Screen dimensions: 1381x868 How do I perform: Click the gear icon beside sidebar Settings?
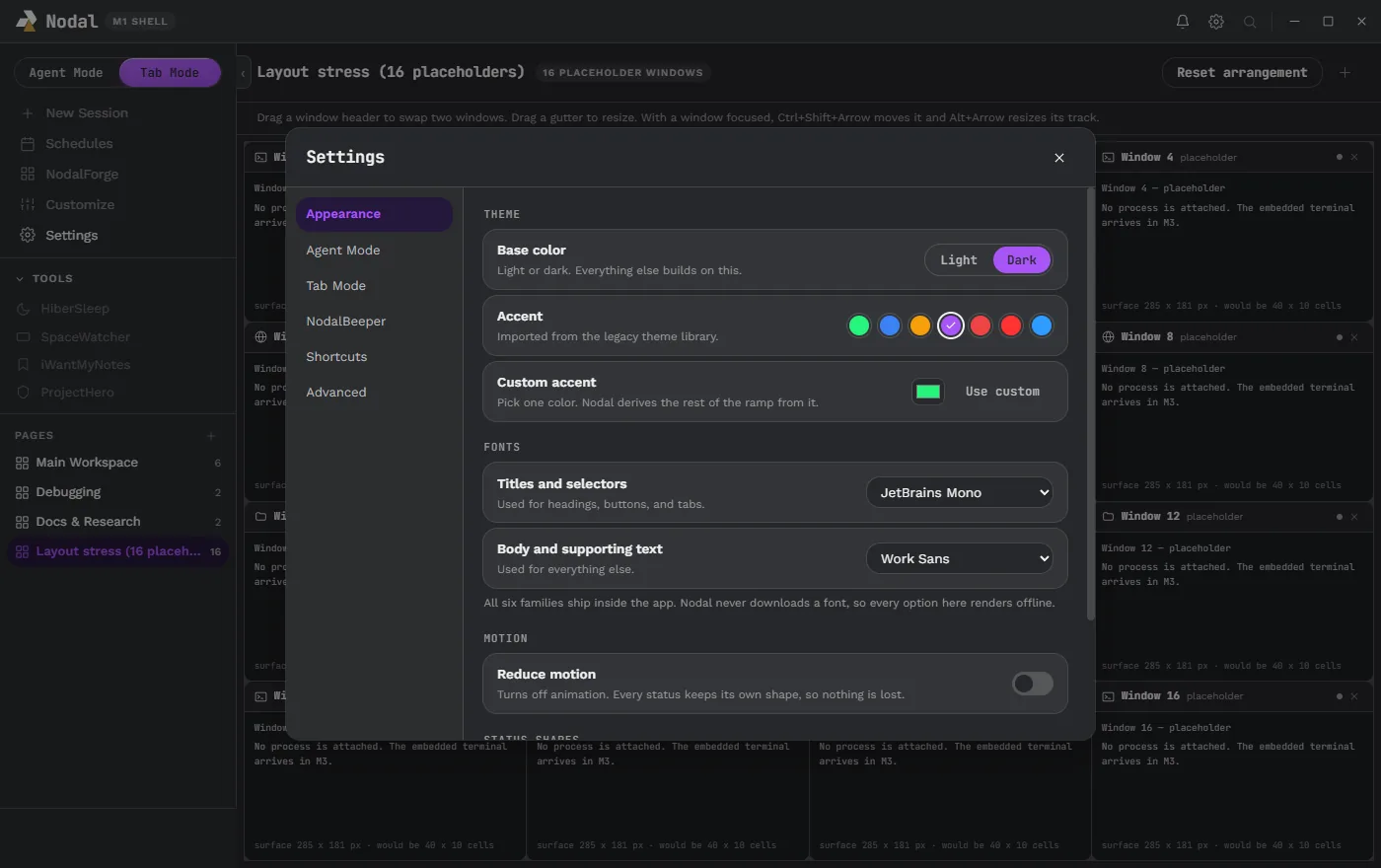pos(28,236)
